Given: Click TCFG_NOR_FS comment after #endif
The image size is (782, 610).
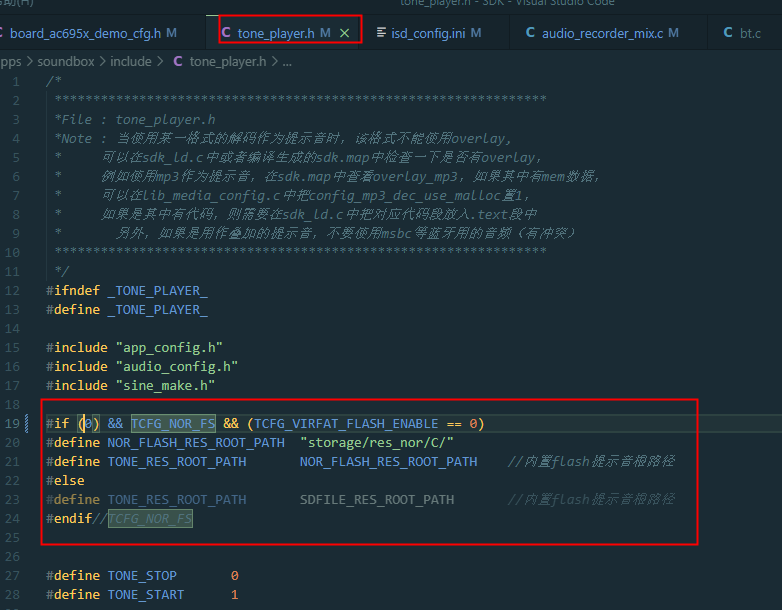Looking at the screenshot, I should click(x=150, y=519).
